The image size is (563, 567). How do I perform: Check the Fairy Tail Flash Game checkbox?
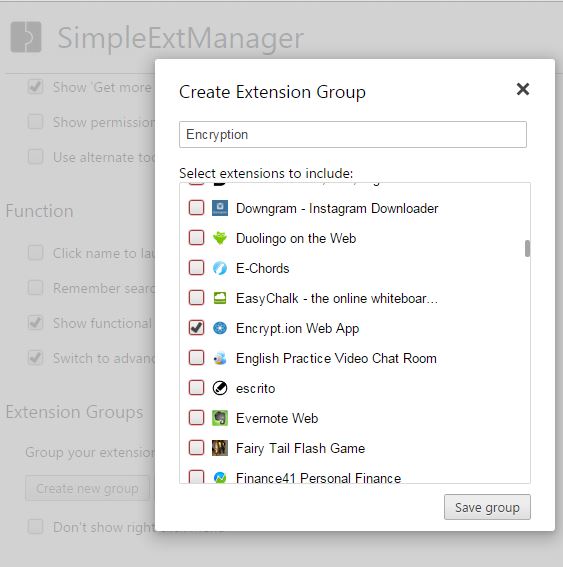click(x=196, y=448)
